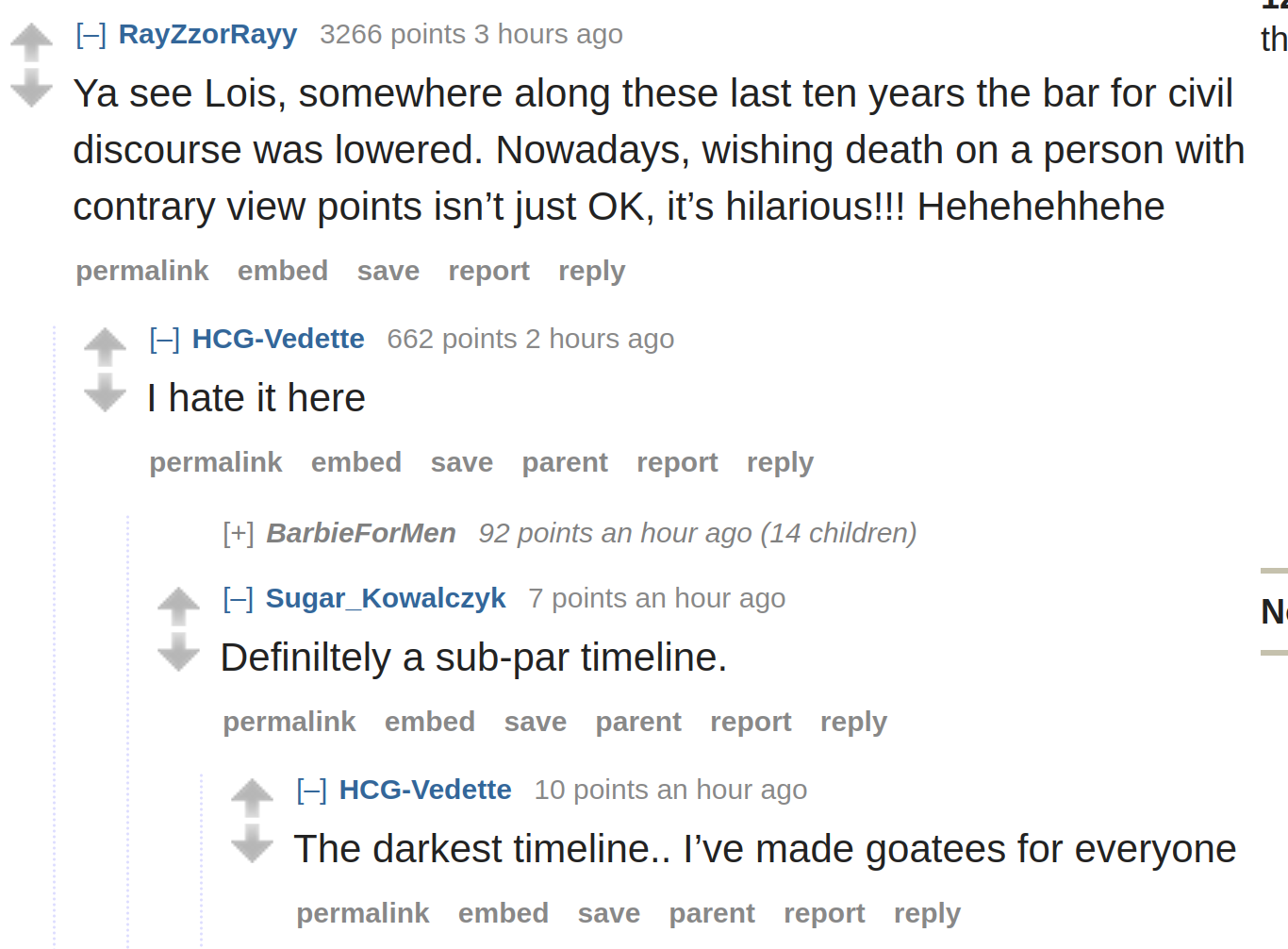Reply to RayZzorRayy's comment
Viewport: 1288px width, 949px height.
pyautogui.click(x=592, y=271)
